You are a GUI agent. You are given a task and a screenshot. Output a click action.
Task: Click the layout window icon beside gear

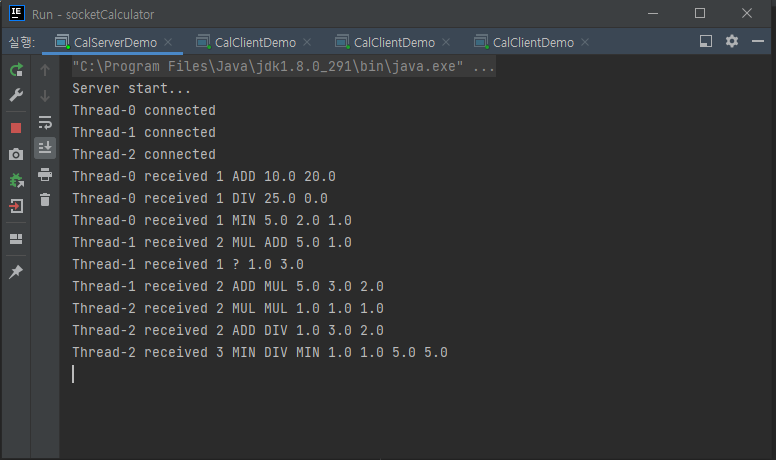pyautogui.click(x=706, y=41)
